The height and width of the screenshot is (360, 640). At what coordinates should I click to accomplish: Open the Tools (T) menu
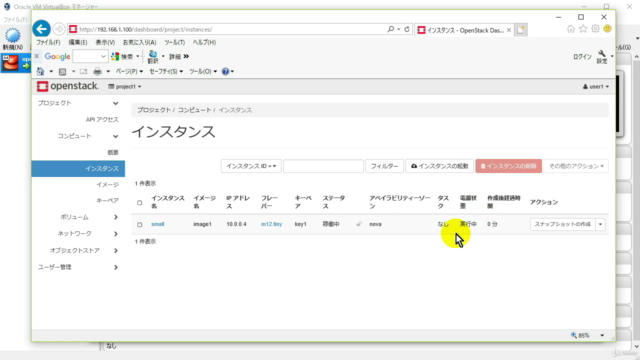coord(175,42)
